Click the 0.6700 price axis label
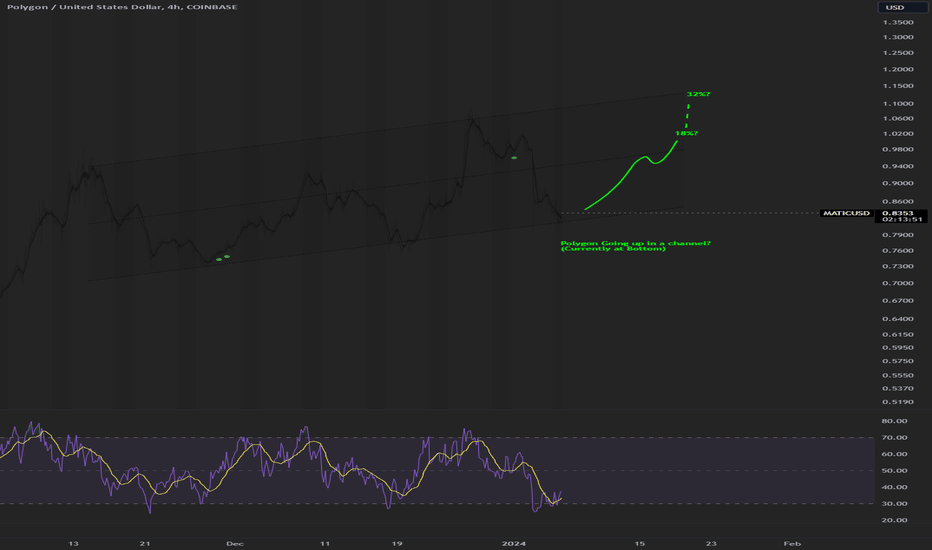Viewport: 932px width, 550px height. click(898, 301)
